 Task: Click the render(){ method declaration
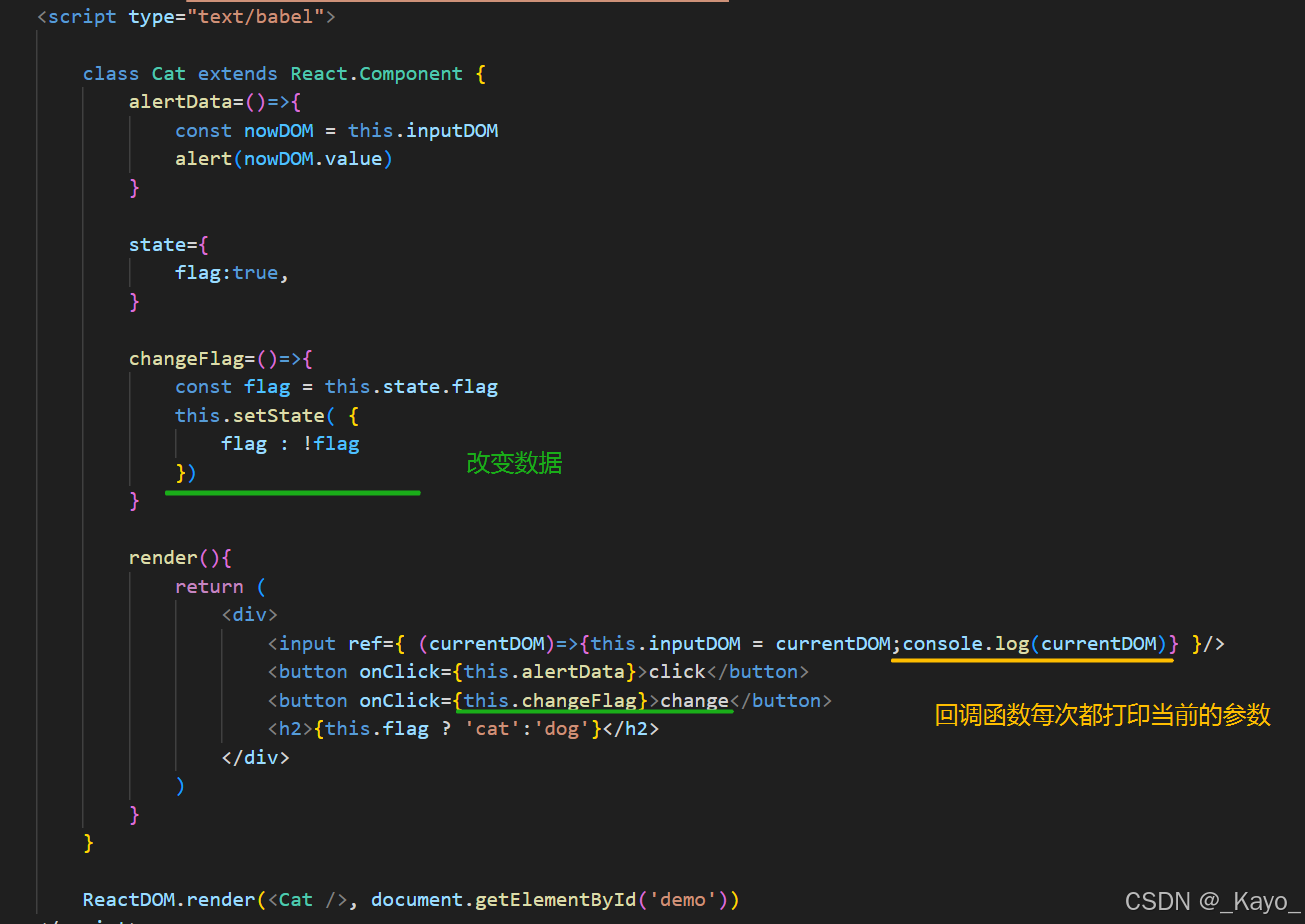pyautogui.click(x=180, y=558)
